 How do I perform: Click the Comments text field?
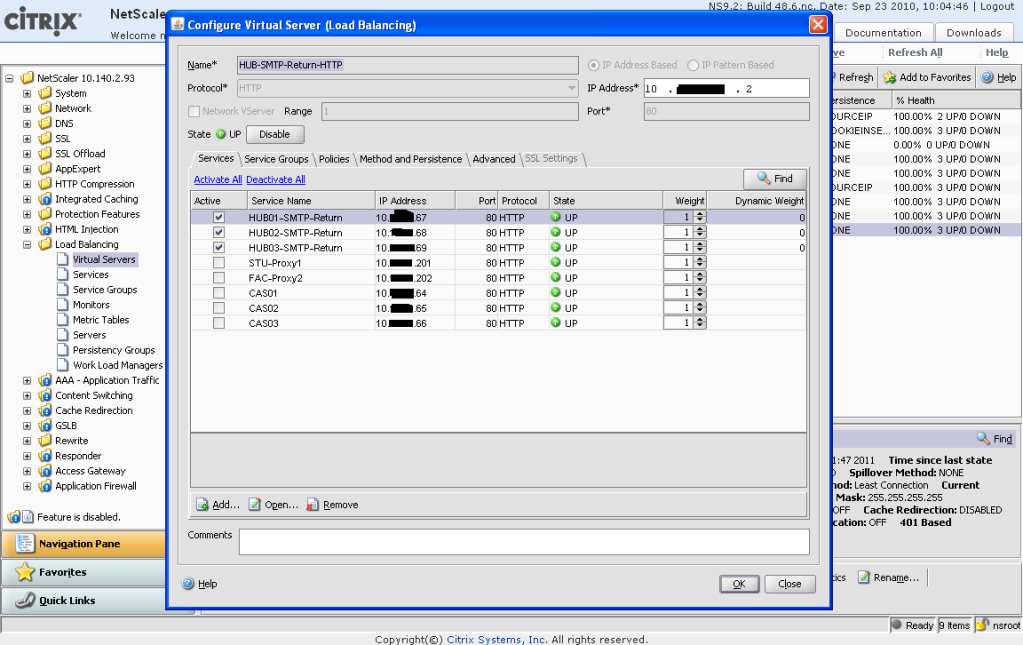524,542
